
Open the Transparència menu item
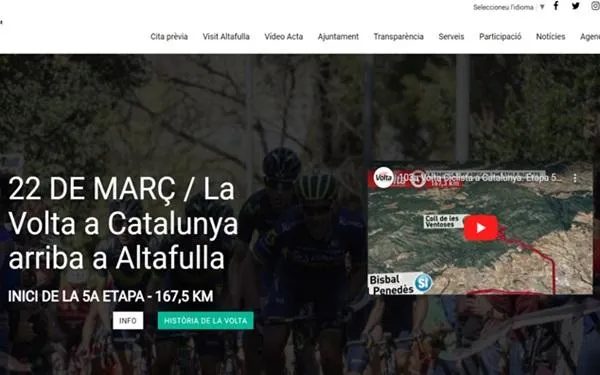398,36
